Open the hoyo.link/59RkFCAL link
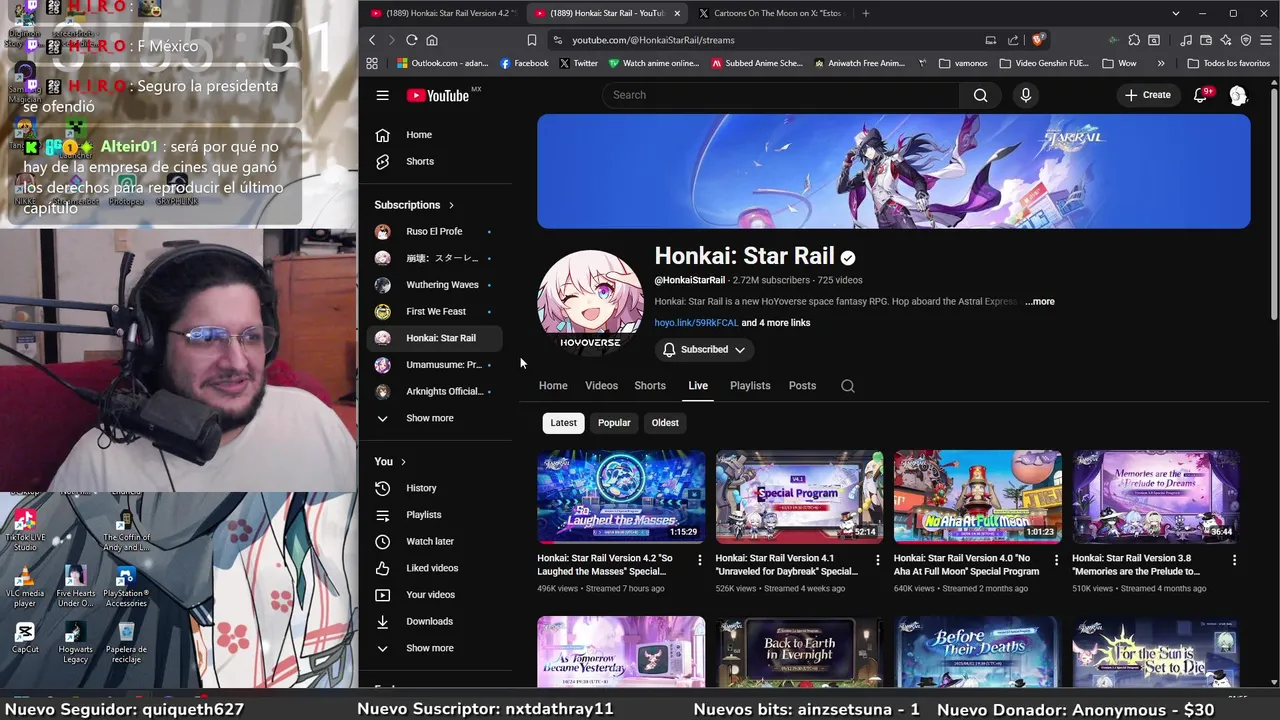The image size is (1280, 720). coord(696,323)
